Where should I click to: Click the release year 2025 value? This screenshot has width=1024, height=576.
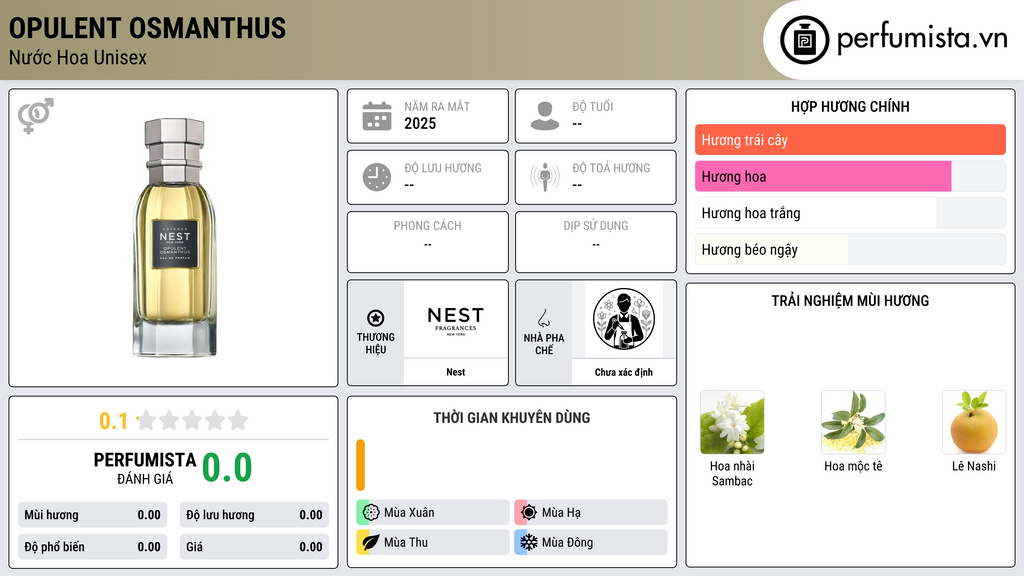coord(420,123)
